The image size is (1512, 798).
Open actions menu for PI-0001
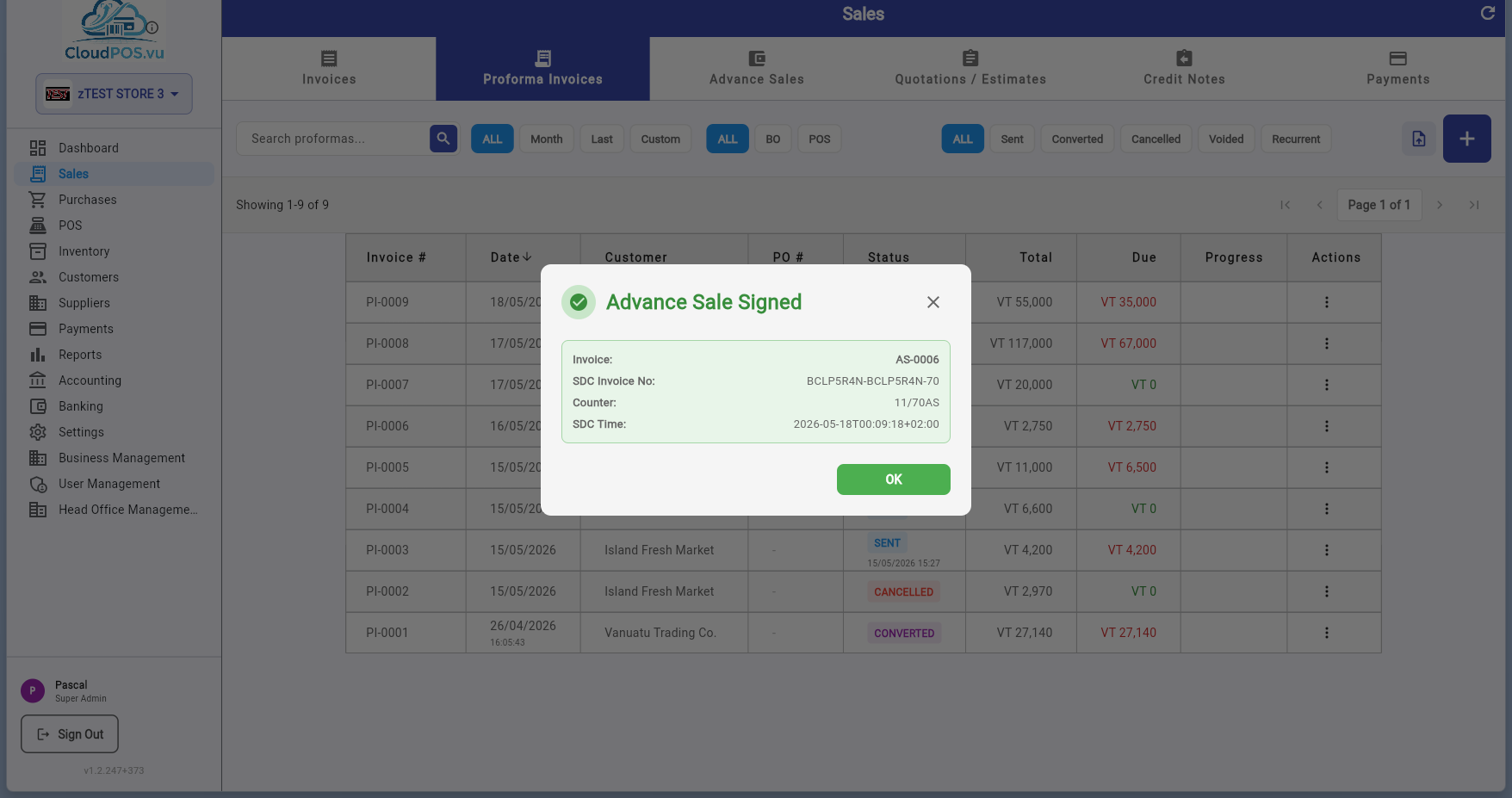point(1326,633)
